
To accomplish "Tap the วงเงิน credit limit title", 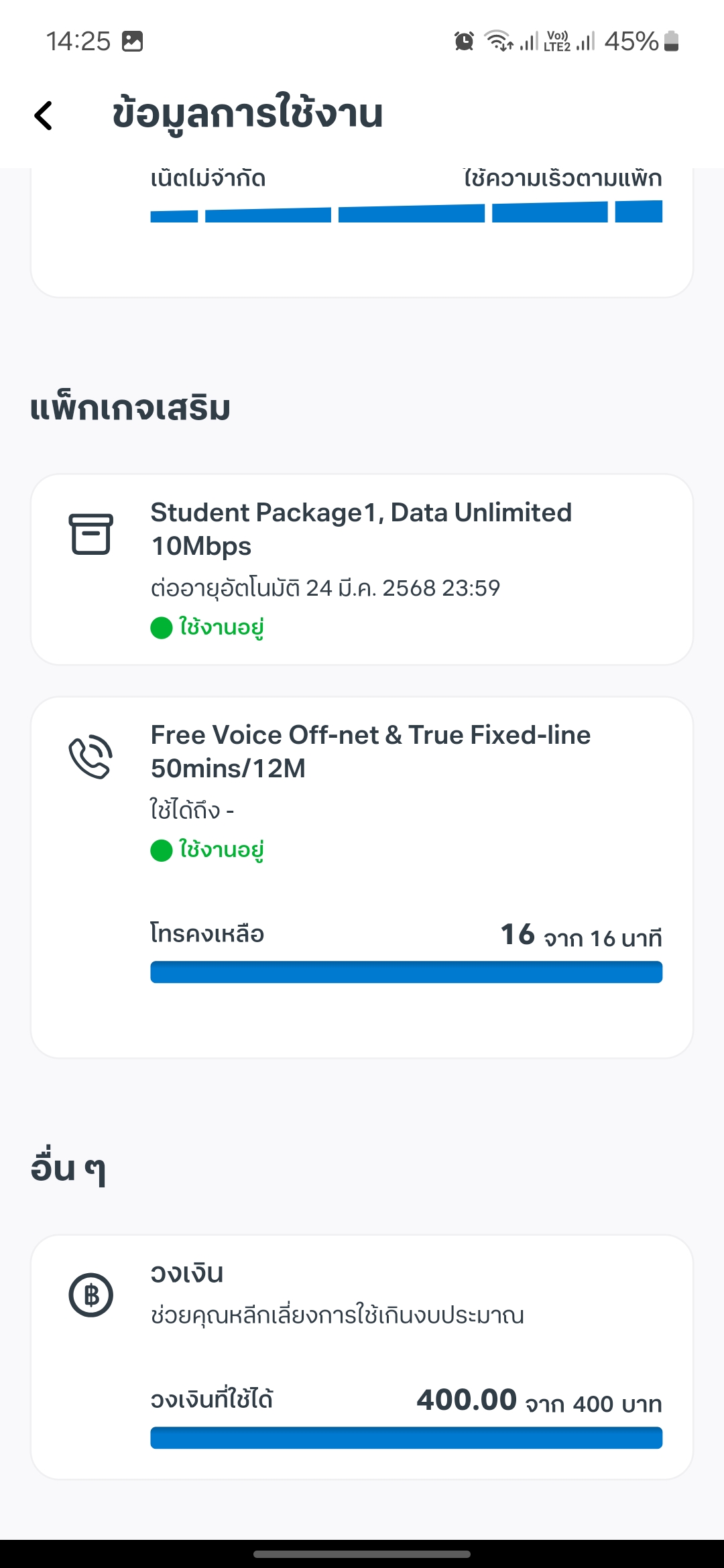I will tap(187, 1273).
